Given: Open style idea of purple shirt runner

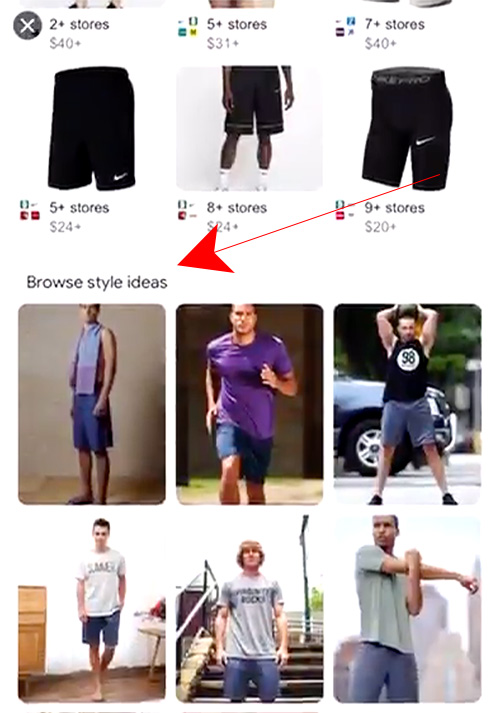Looking at the screenshot, I should point(250,404).
